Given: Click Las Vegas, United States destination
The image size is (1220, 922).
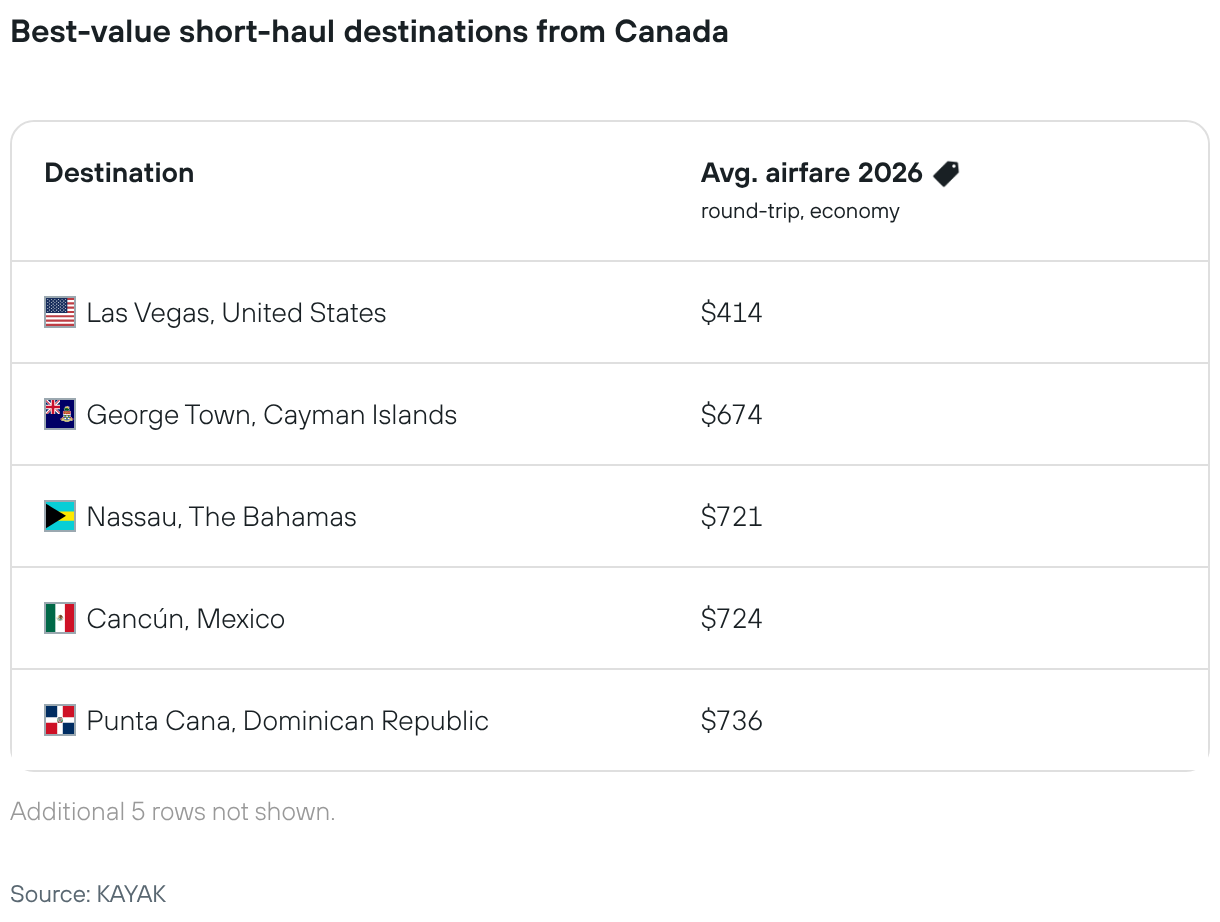Looking at the screenshot, I should (236, 313).
